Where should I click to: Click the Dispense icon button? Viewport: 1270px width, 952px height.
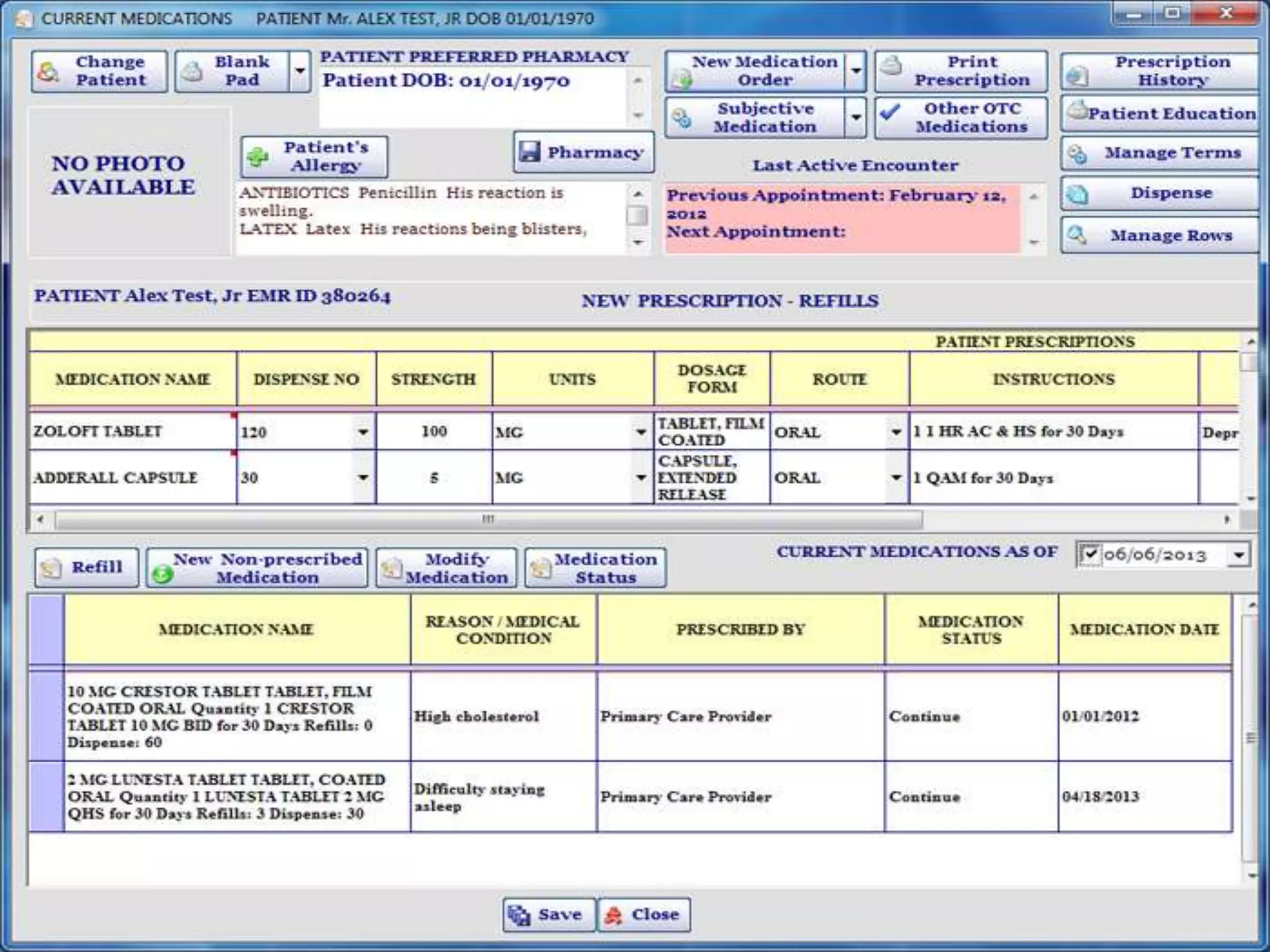1077,193
